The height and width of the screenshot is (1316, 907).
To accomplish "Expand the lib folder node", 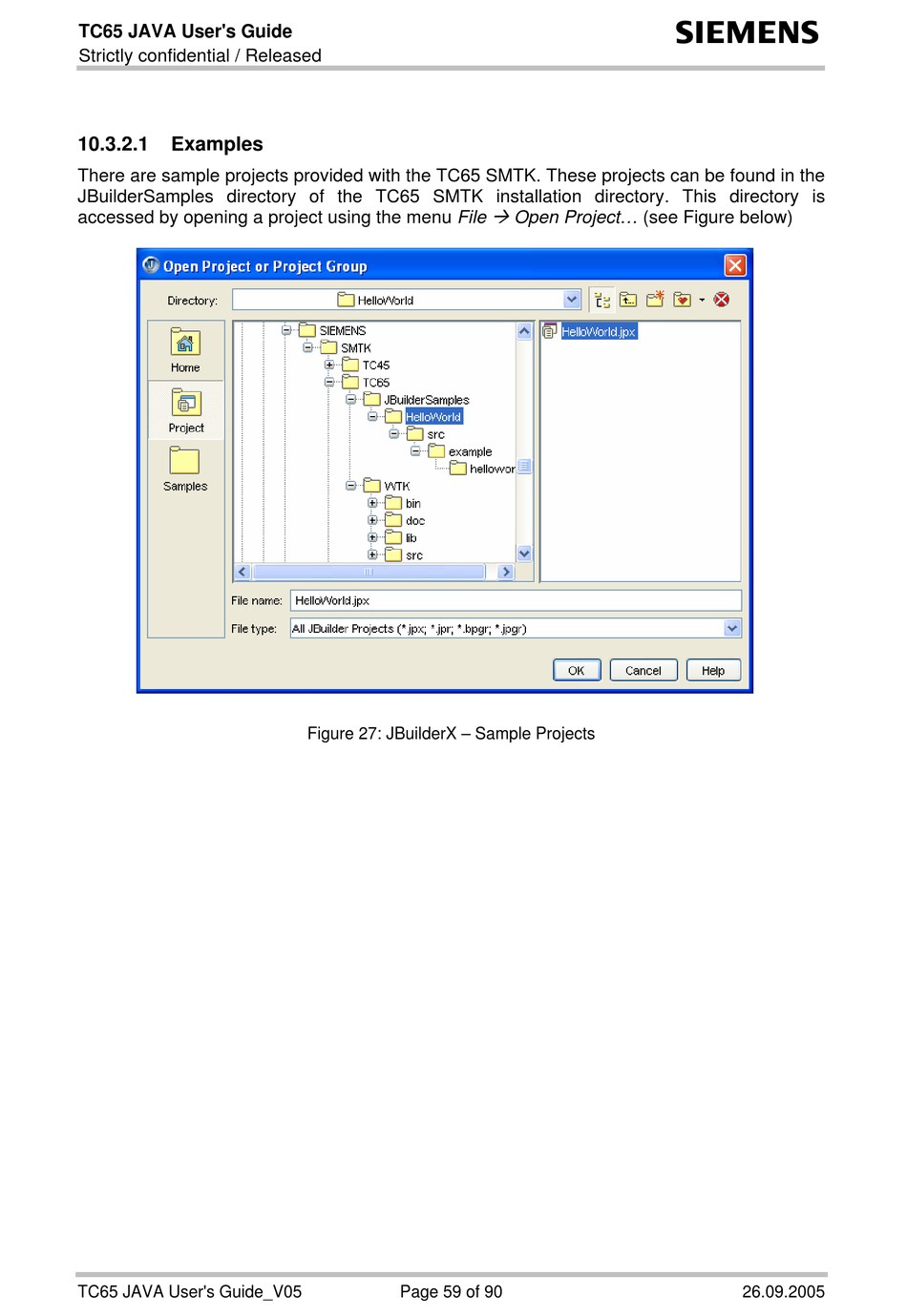I will pos(372,537).
